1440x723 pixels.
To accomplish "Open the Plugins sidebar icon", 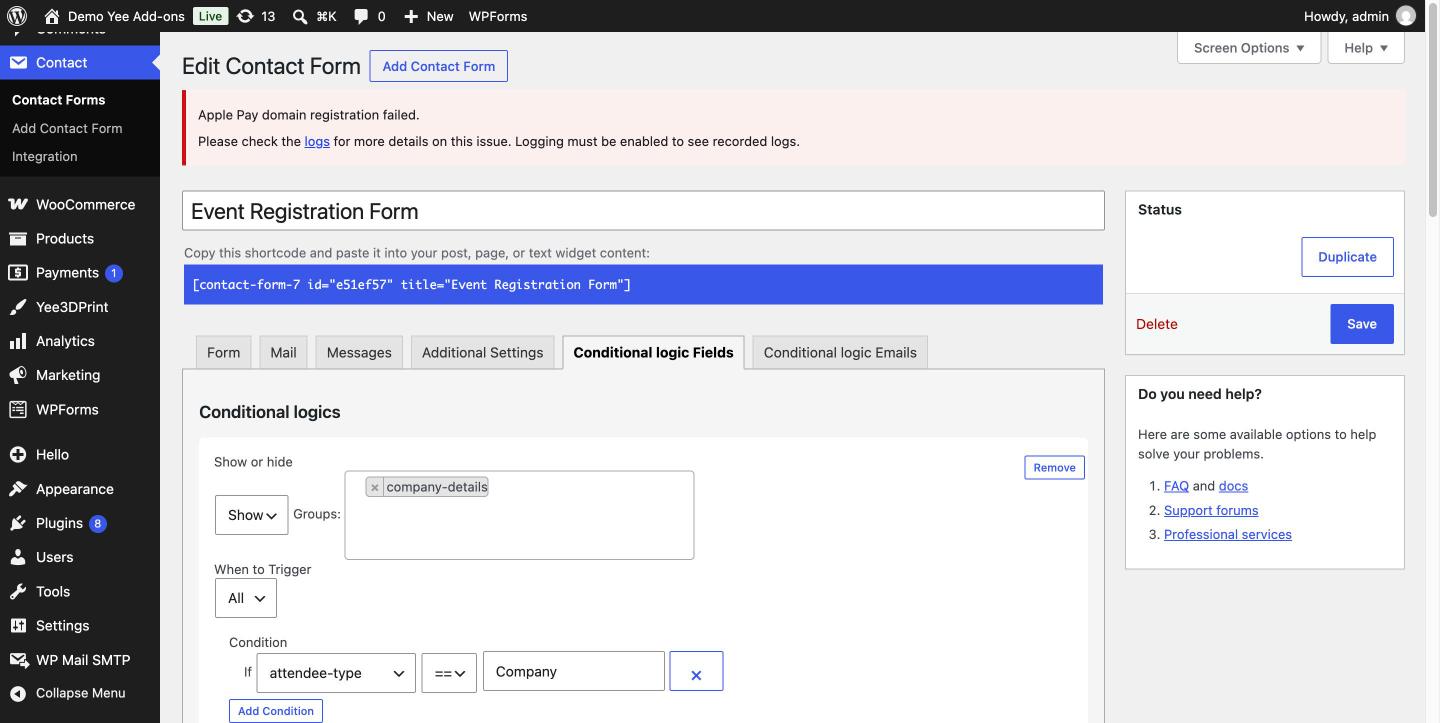I will (18, 523).
